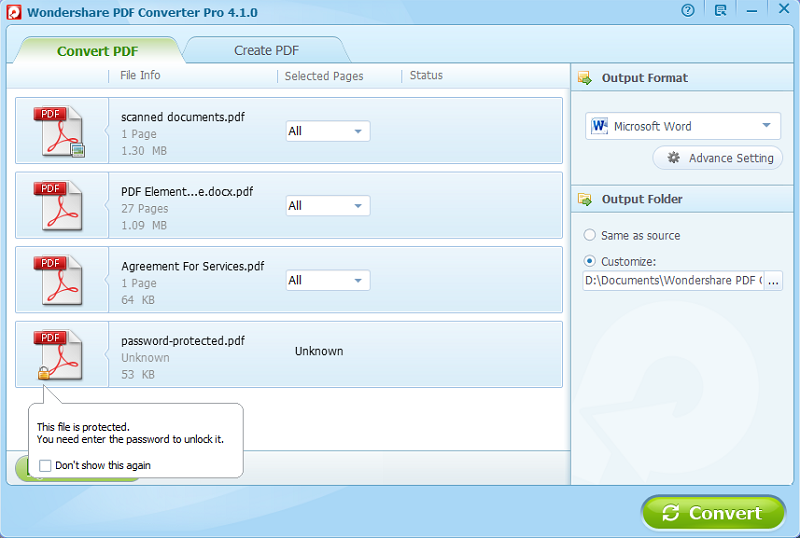Click the Convert button
800x538 pixels.
tap(713, 513)
